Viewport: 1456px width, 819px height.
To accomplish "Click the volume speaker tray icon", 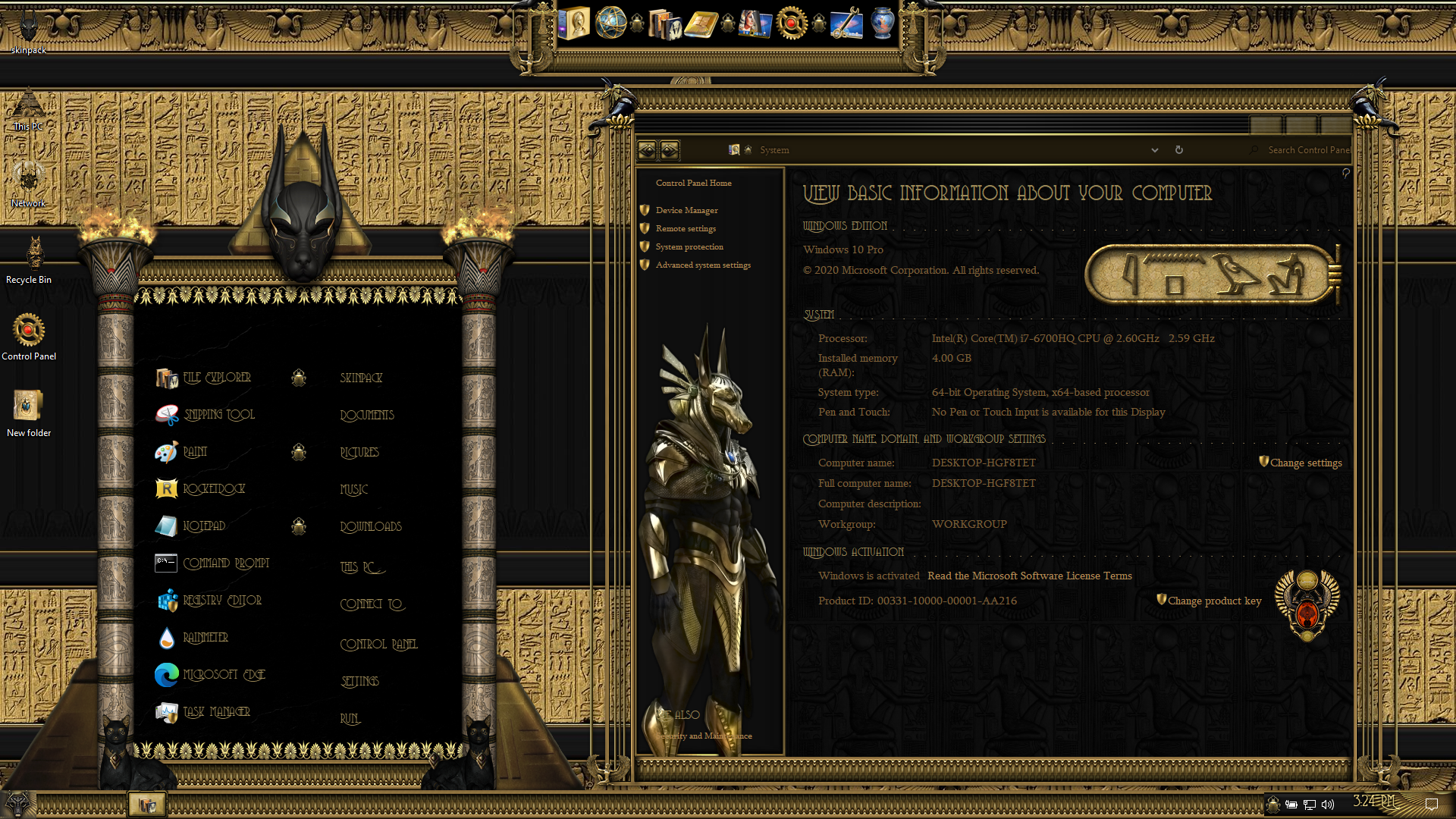I will point(1328,805).
